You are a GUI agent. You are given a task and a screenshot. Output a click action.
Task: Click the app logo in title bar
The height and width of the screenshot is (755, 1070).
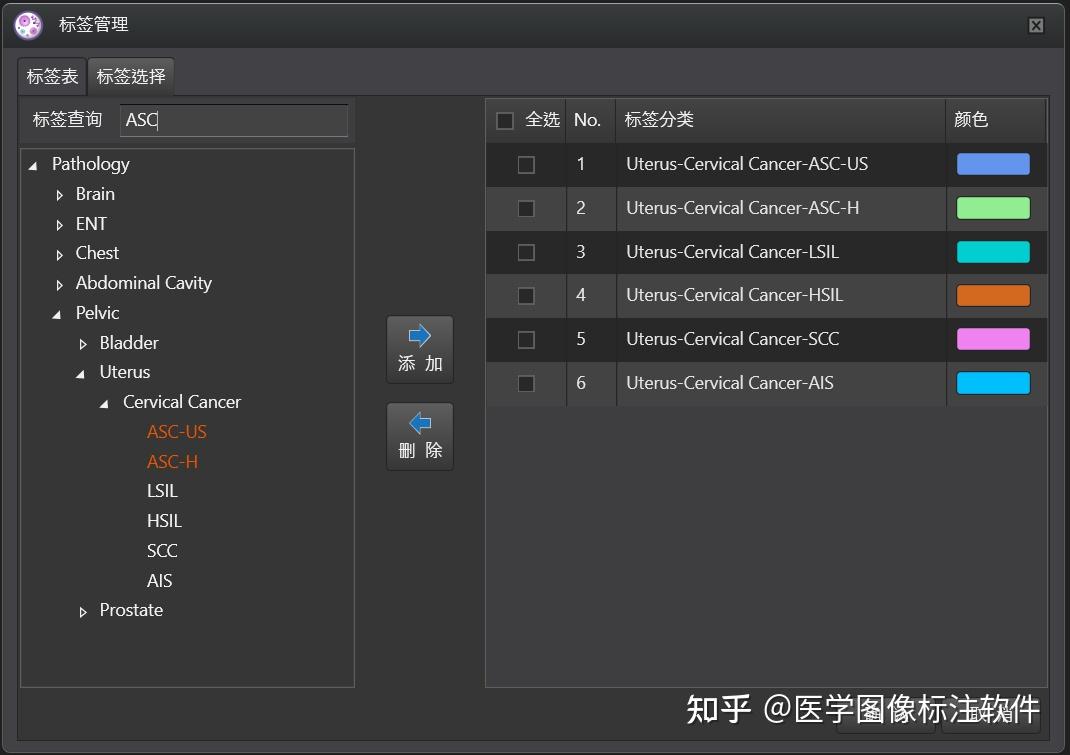[x=29, y=25]
